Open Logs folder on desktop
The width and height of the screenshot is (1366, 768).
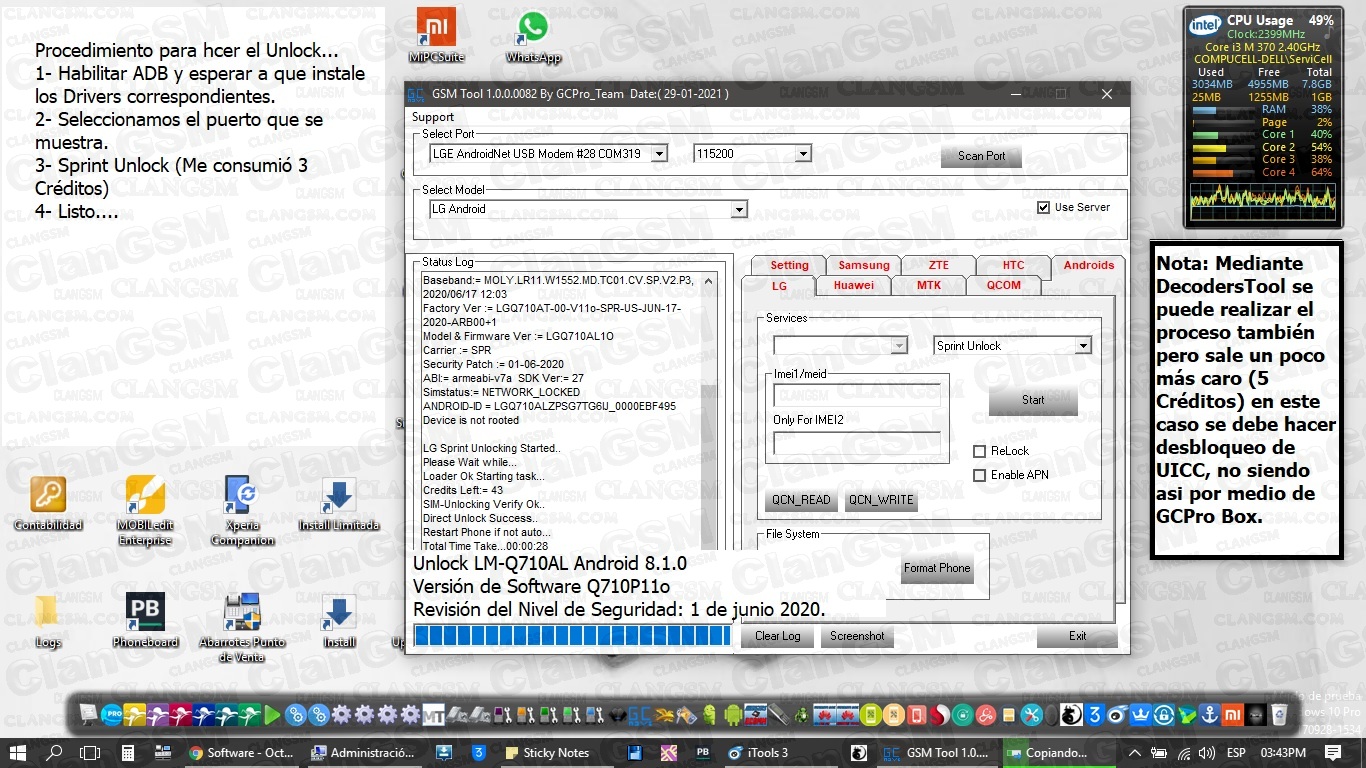(48, 621)
